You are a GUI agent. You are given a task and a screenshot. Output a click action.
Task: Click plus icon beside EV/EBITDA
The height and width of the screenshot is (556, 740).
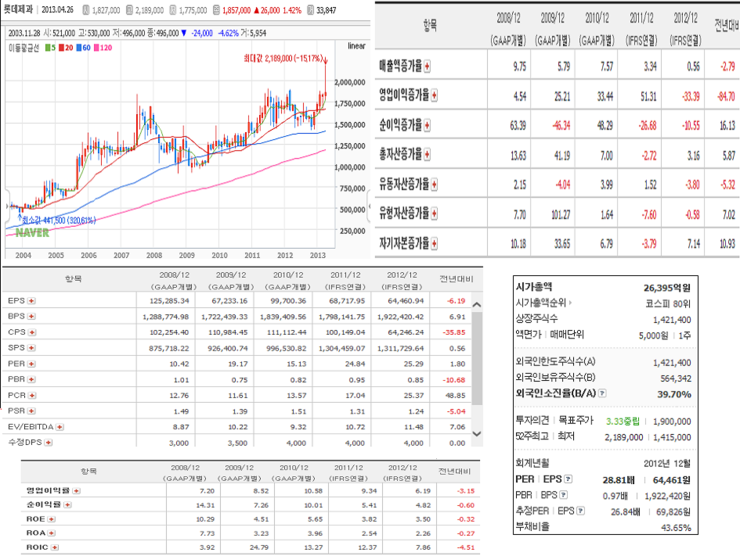point(59,427)
